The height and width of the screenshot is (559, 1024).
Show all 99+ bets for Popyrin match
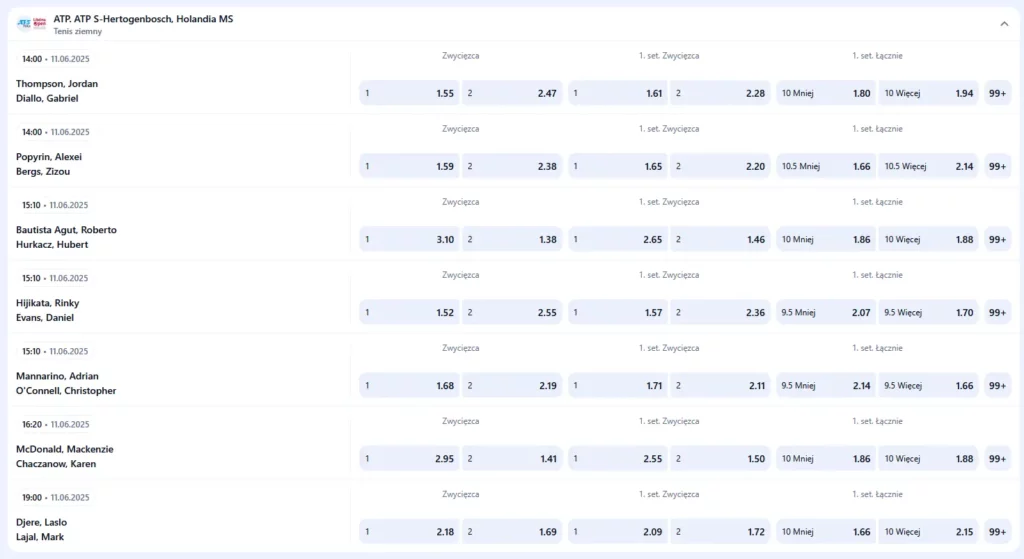[x=997, y=166]
